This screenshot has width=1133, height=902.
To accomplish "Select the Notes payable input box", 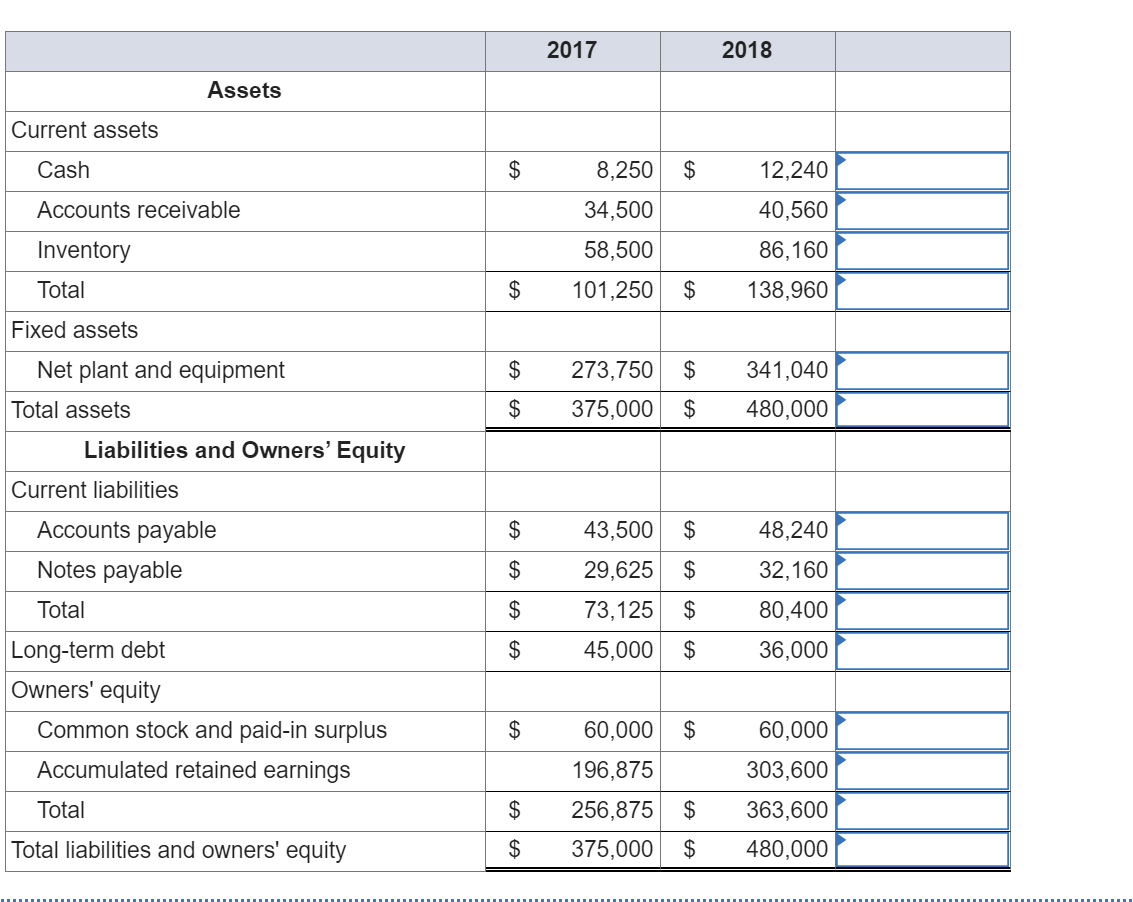I will pyautogui.click(x=922, y=570).
